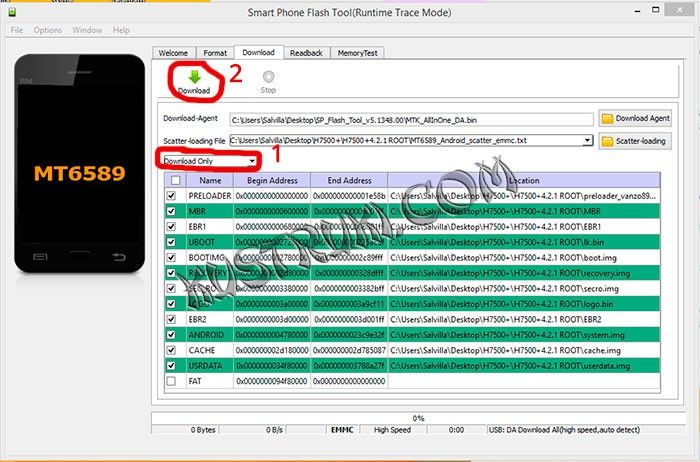This screenshot has width=700, height=462.
Task: Uncheck the ANDROID checkbox
Action: [x=171, y=335]
